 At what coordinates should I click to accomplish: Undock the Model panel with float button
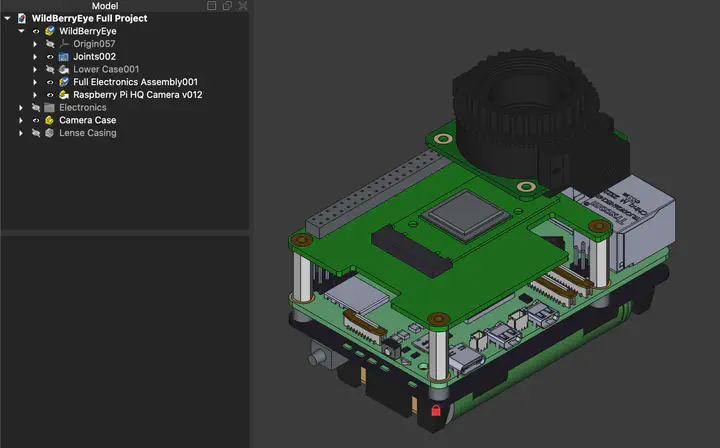click(x=227, y=6)
